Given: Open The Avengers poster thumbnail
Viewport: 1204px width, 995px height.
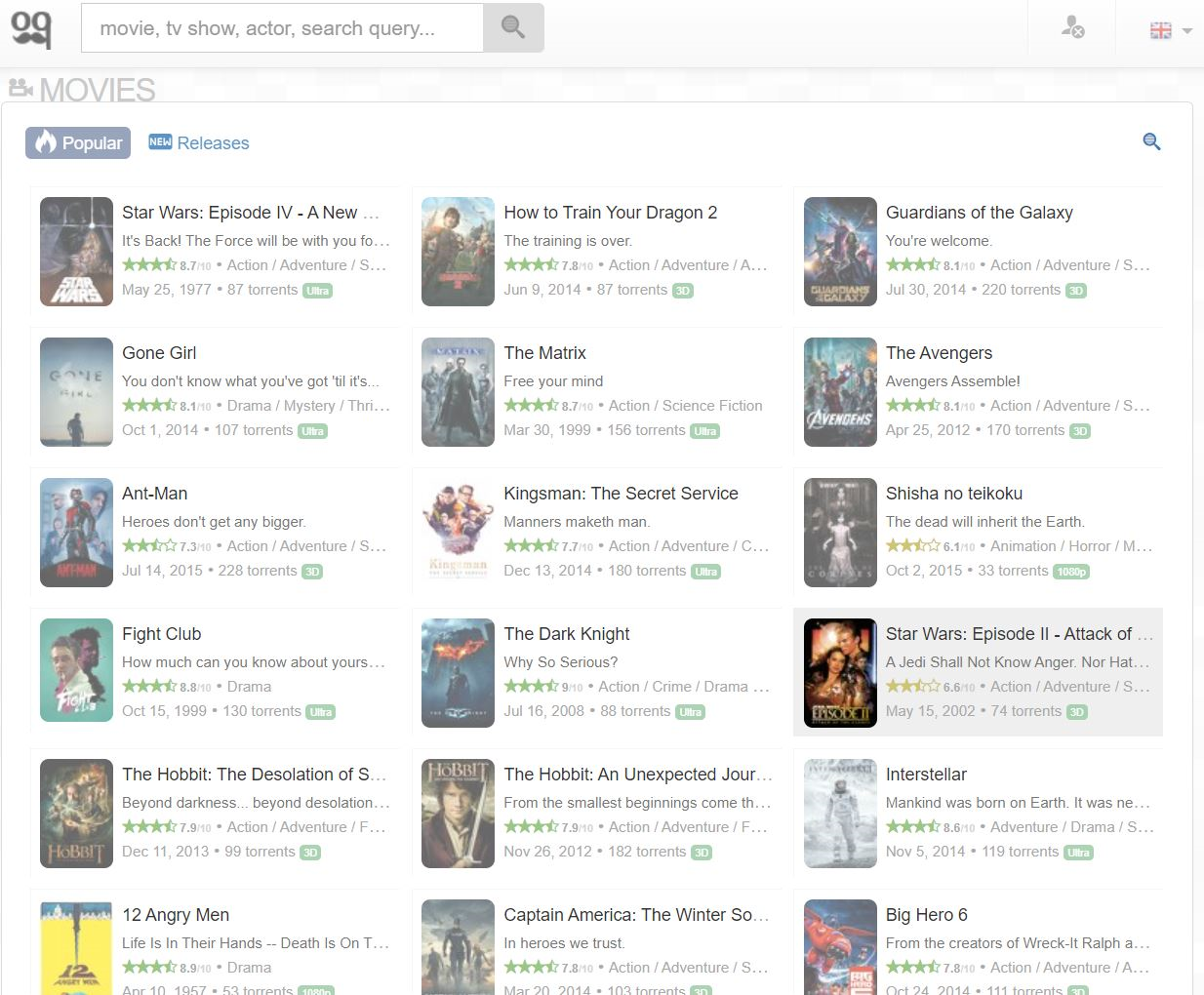Looking at the screenshot, I should click(840, 392).
